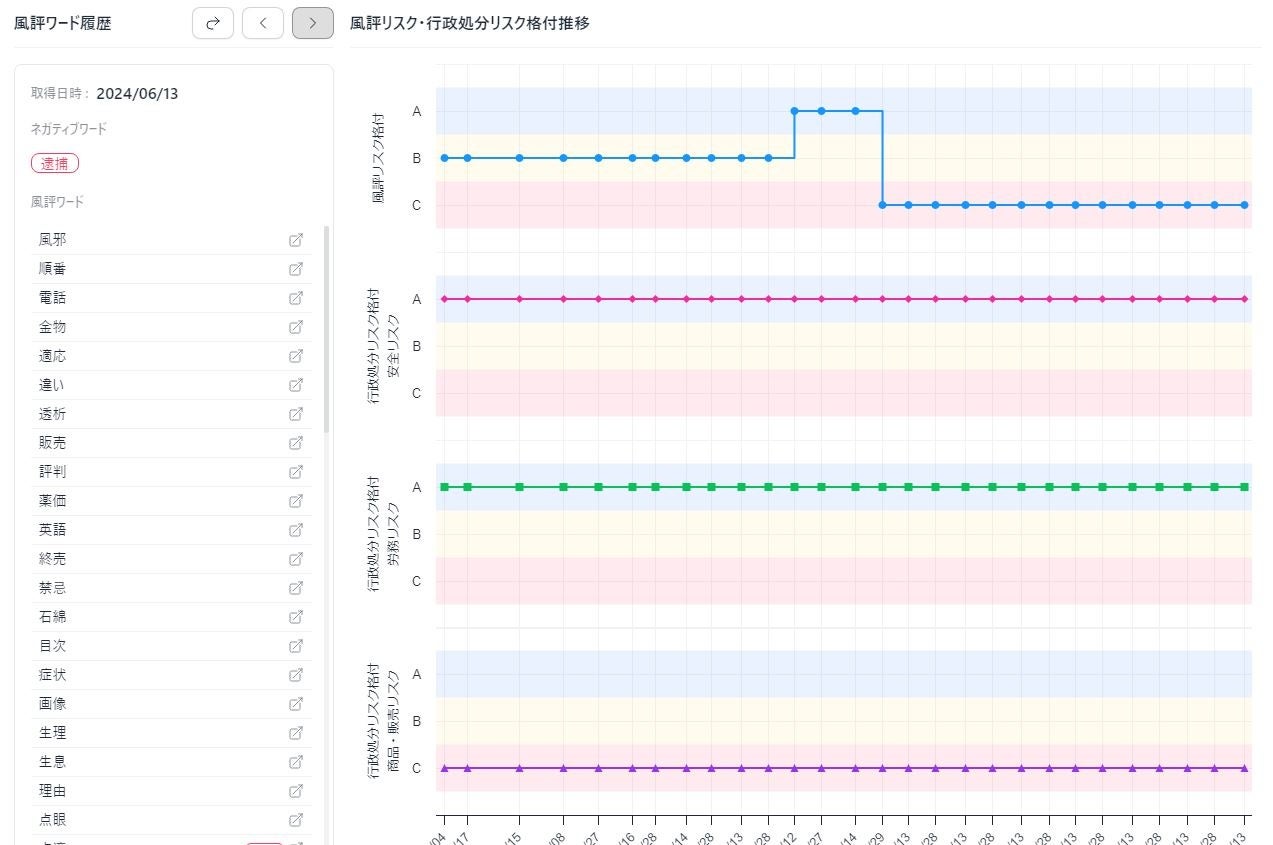Open external link icon for 症状
Screen dimensions: 1273x845
coord(296,675)
